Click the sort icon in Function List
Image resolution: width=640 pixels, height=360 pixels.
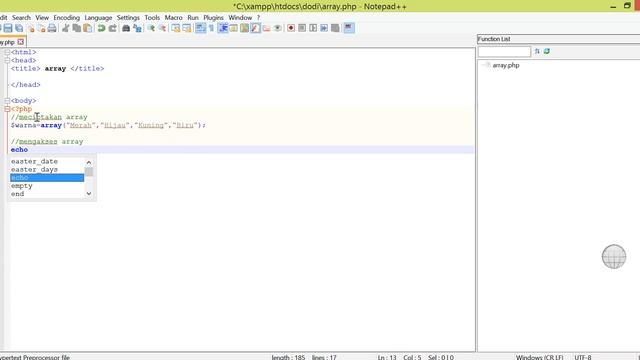tap(537, 51)
